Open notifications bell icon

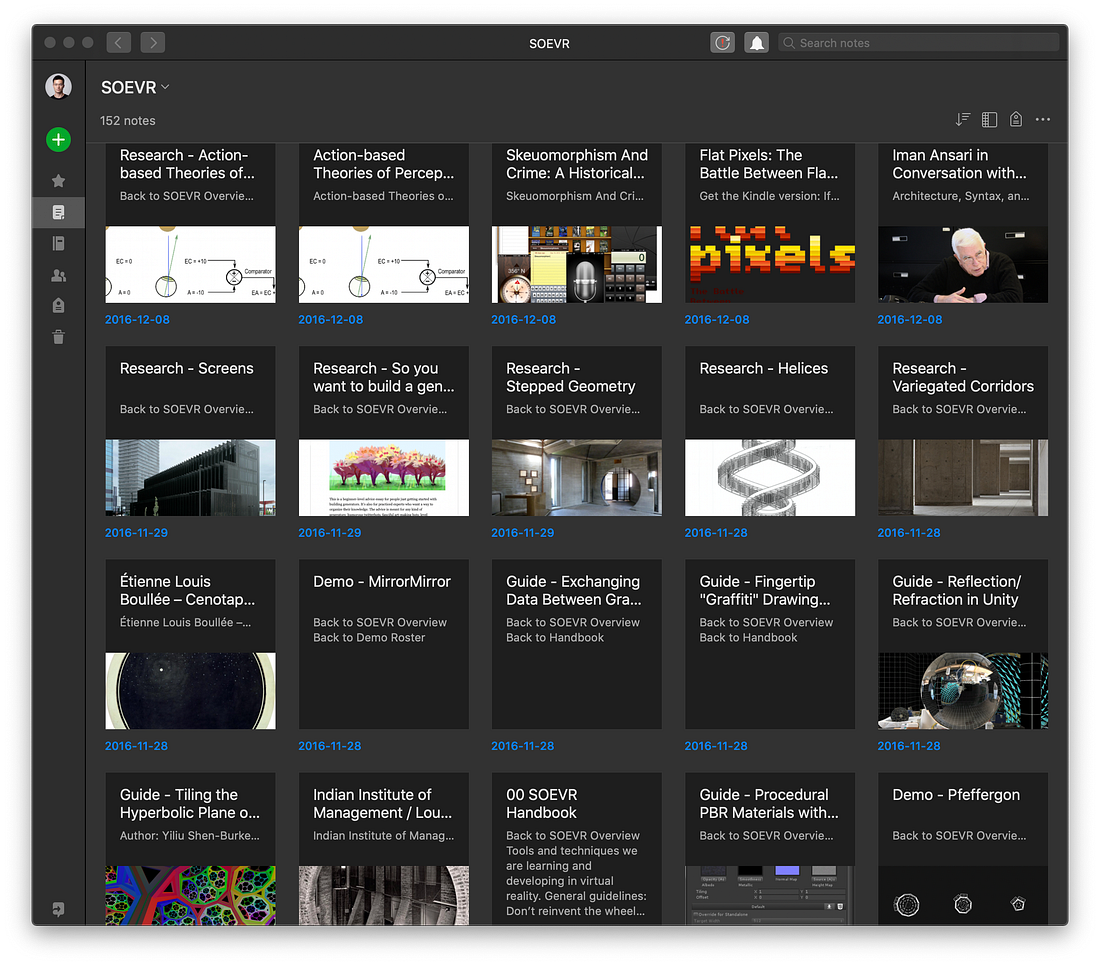(x=756, y=43)
